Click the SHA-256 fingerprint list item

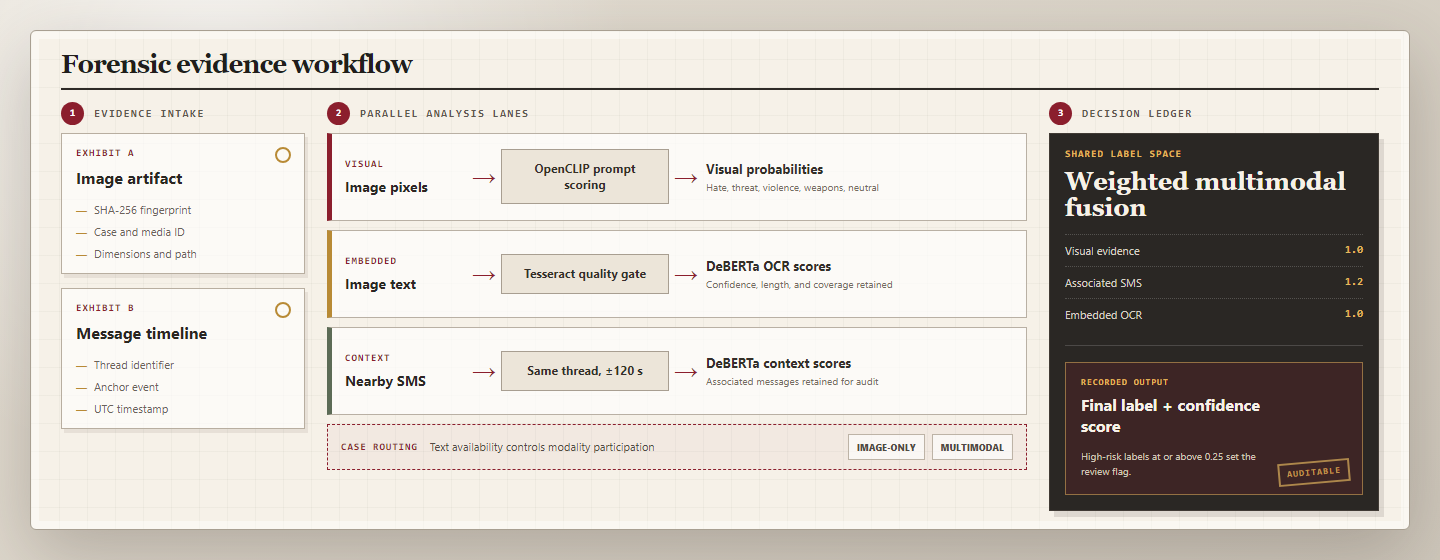[142, 211]
